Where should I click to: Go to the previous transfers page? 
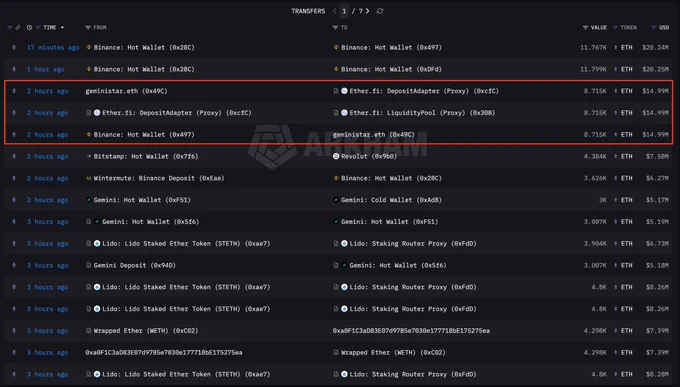click(334, 11)
